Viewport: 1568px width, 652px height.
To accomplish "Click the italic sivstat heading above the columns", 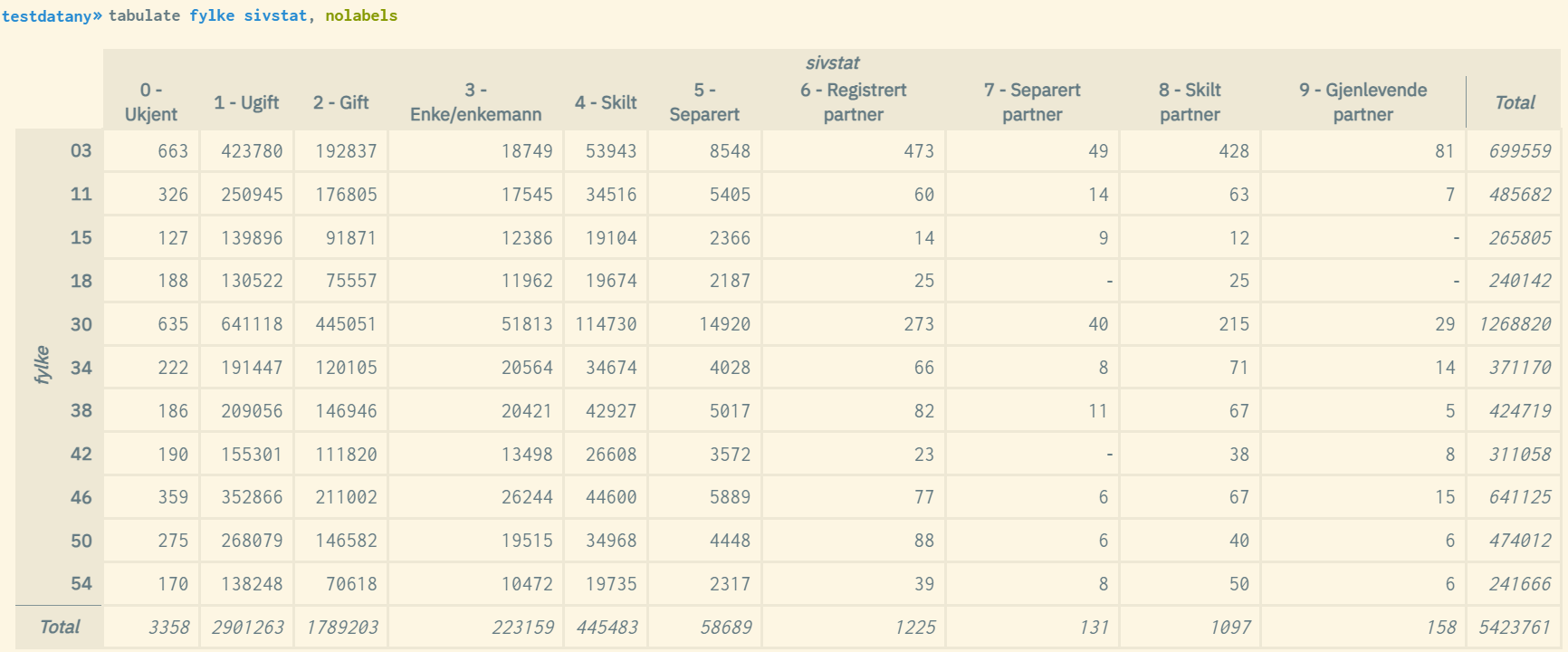I will [x=832, y=62].
